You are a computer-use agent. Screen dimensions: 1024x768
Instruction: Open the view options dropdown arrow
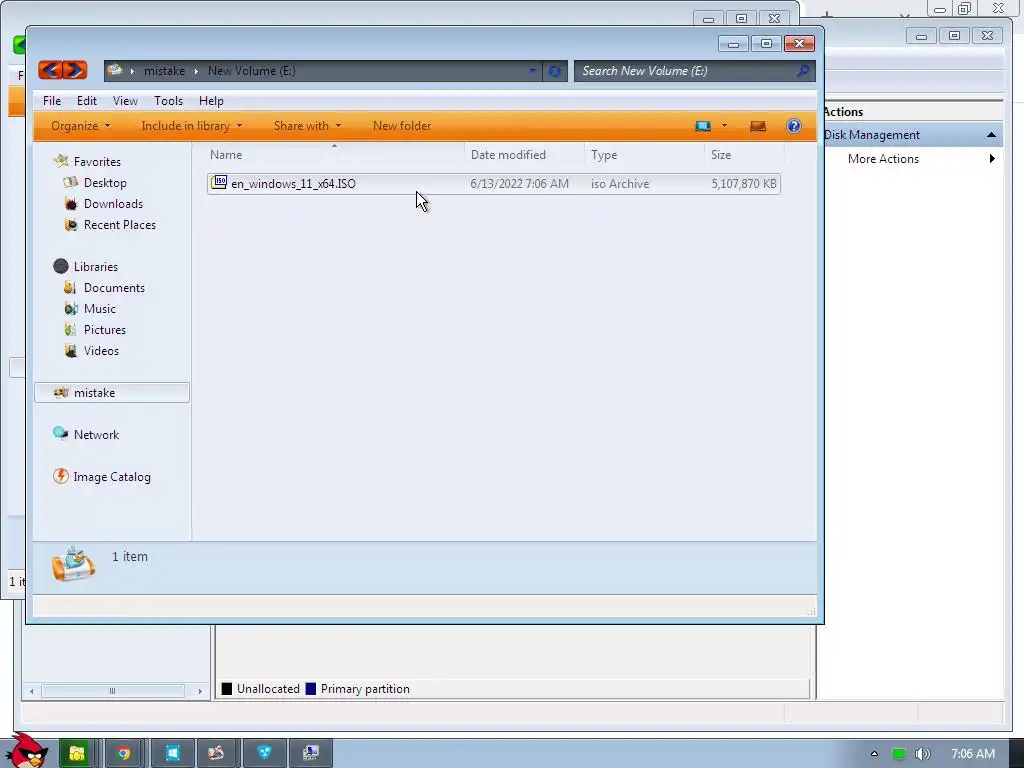coord(724,126)
